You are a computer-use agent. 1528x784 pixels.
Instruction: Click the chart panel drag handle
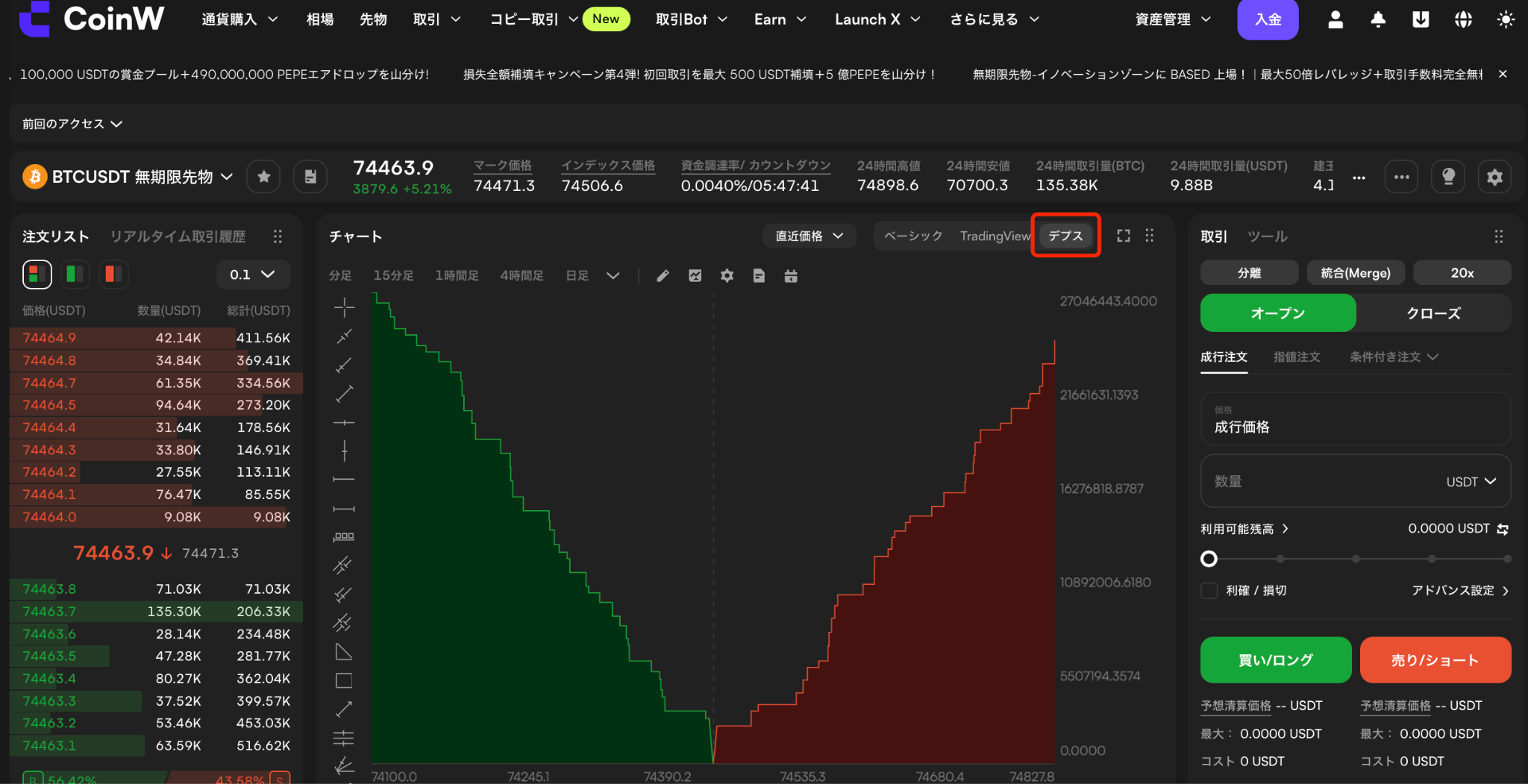coord(1150,236)
